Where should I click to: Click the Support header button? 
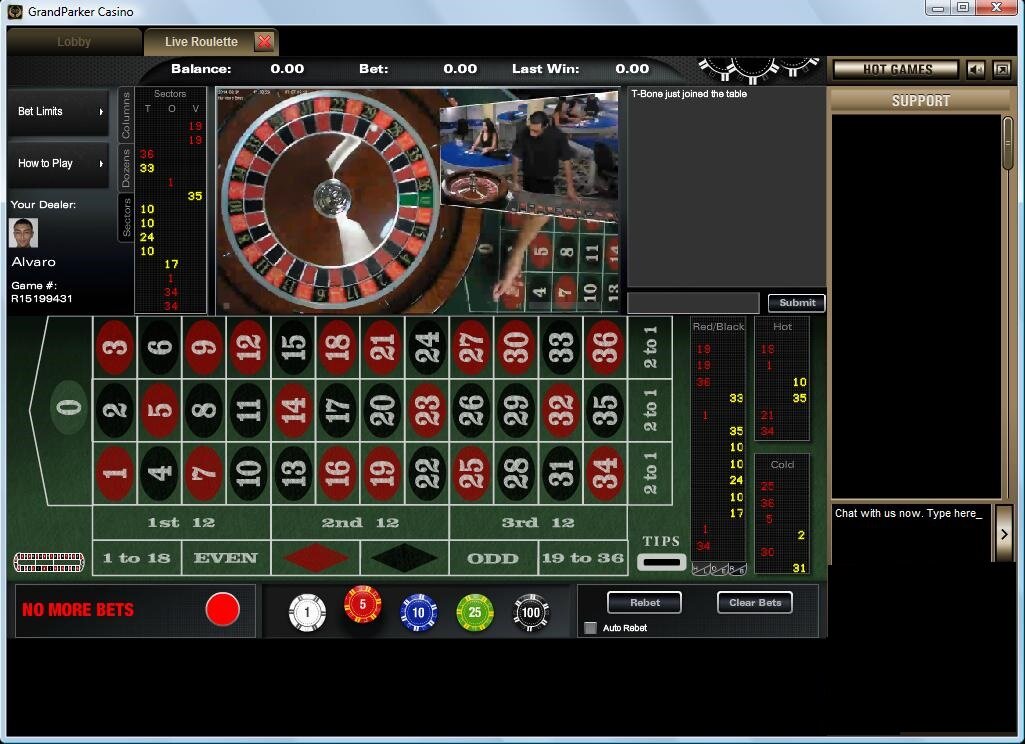(x=920, y=101)
